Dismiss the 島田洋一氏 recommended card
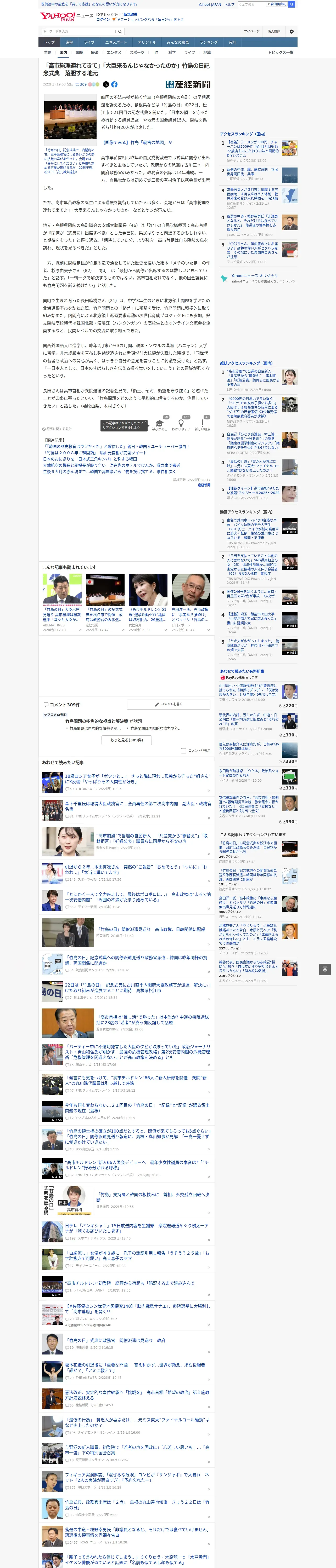 tap(209, 630)
